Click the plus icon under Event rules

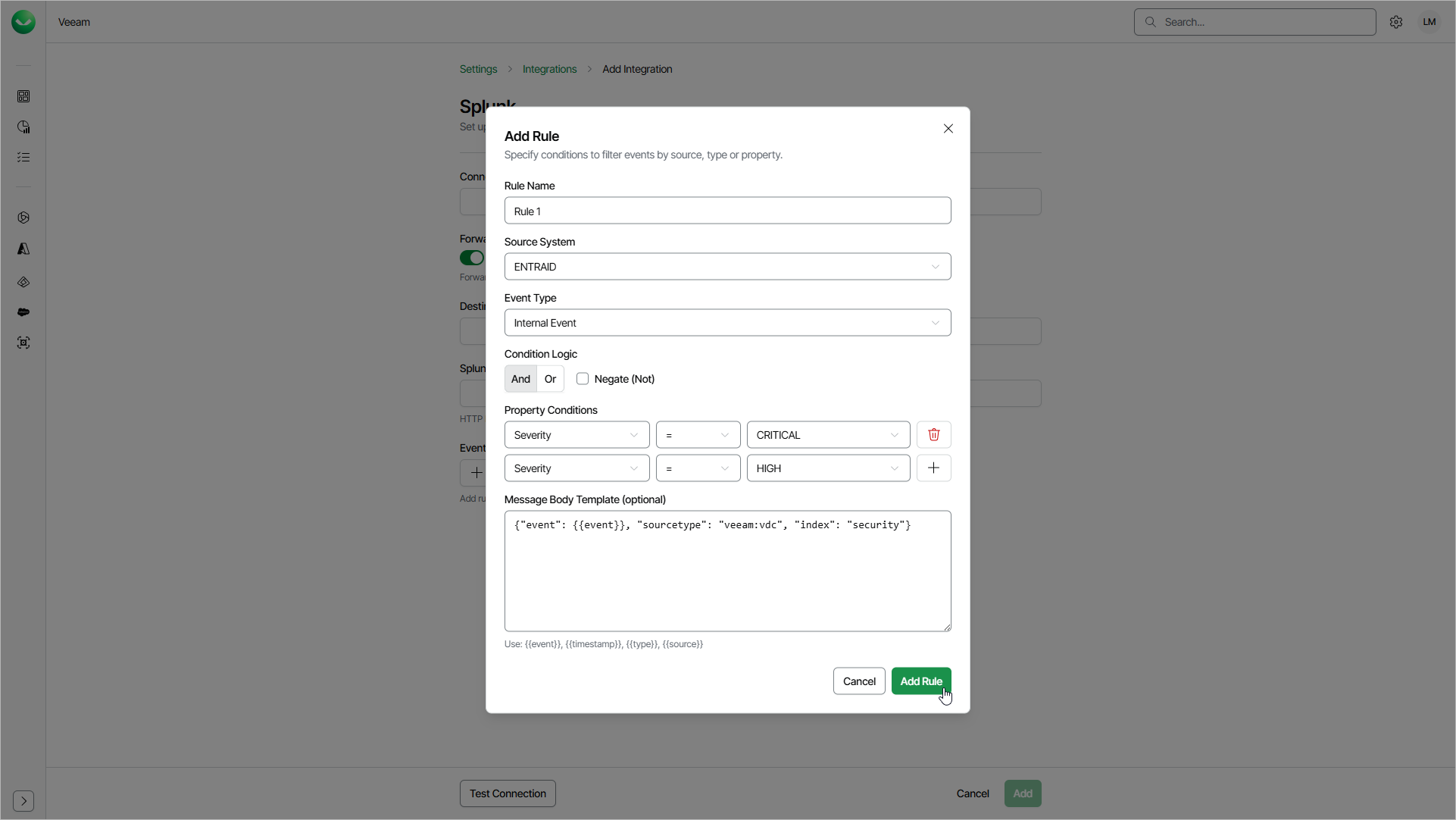tap(476, 473)
